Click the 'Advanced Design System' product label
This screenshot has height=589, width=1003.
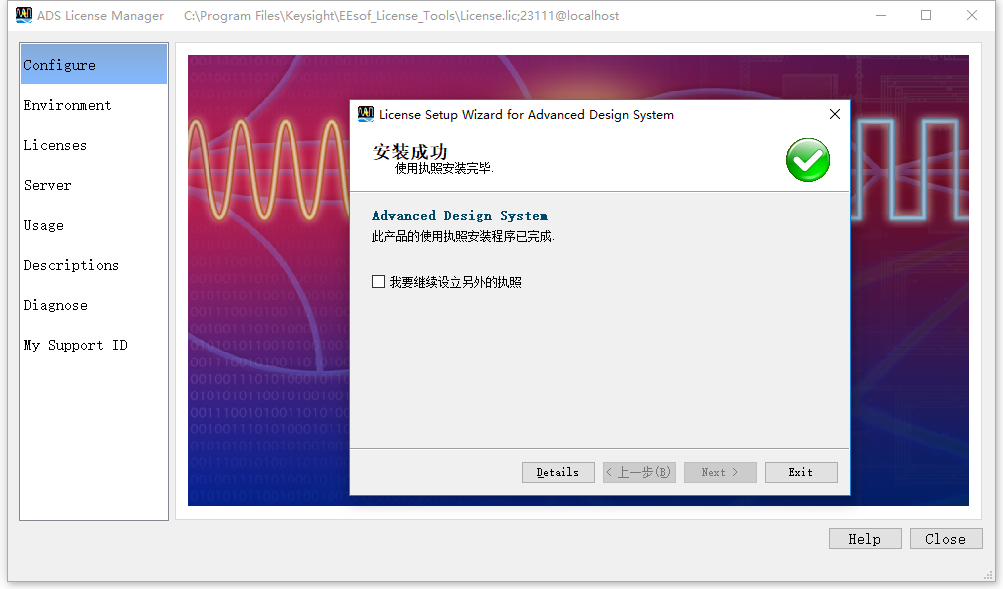coord(460,216)
